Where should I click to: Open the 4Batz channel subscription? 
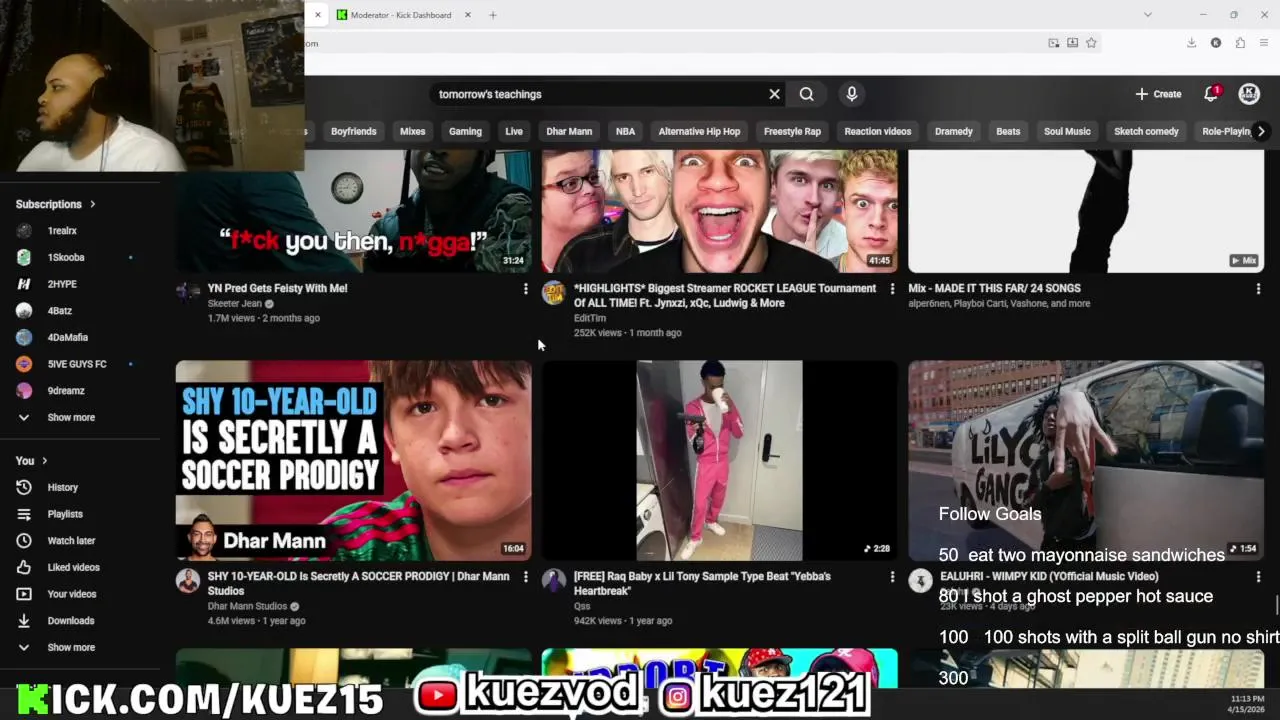(x=80, y=311)
